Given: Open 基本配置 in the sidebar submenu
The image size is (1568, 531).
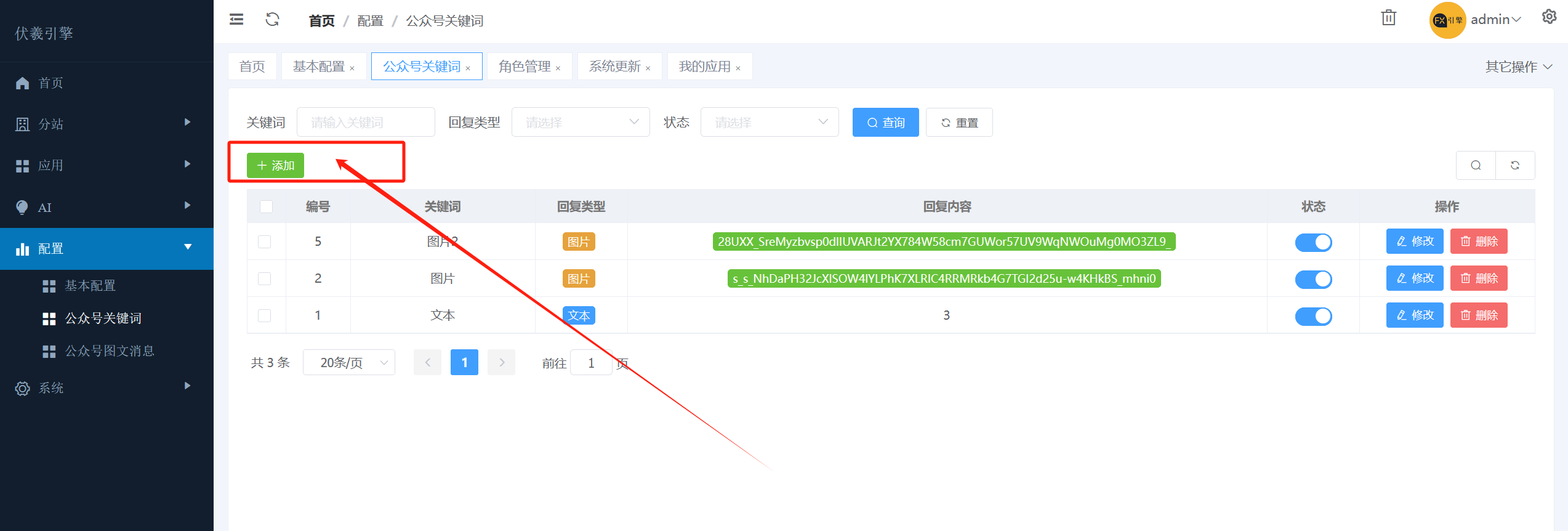Looking at the screenshot, I should 90,286.
